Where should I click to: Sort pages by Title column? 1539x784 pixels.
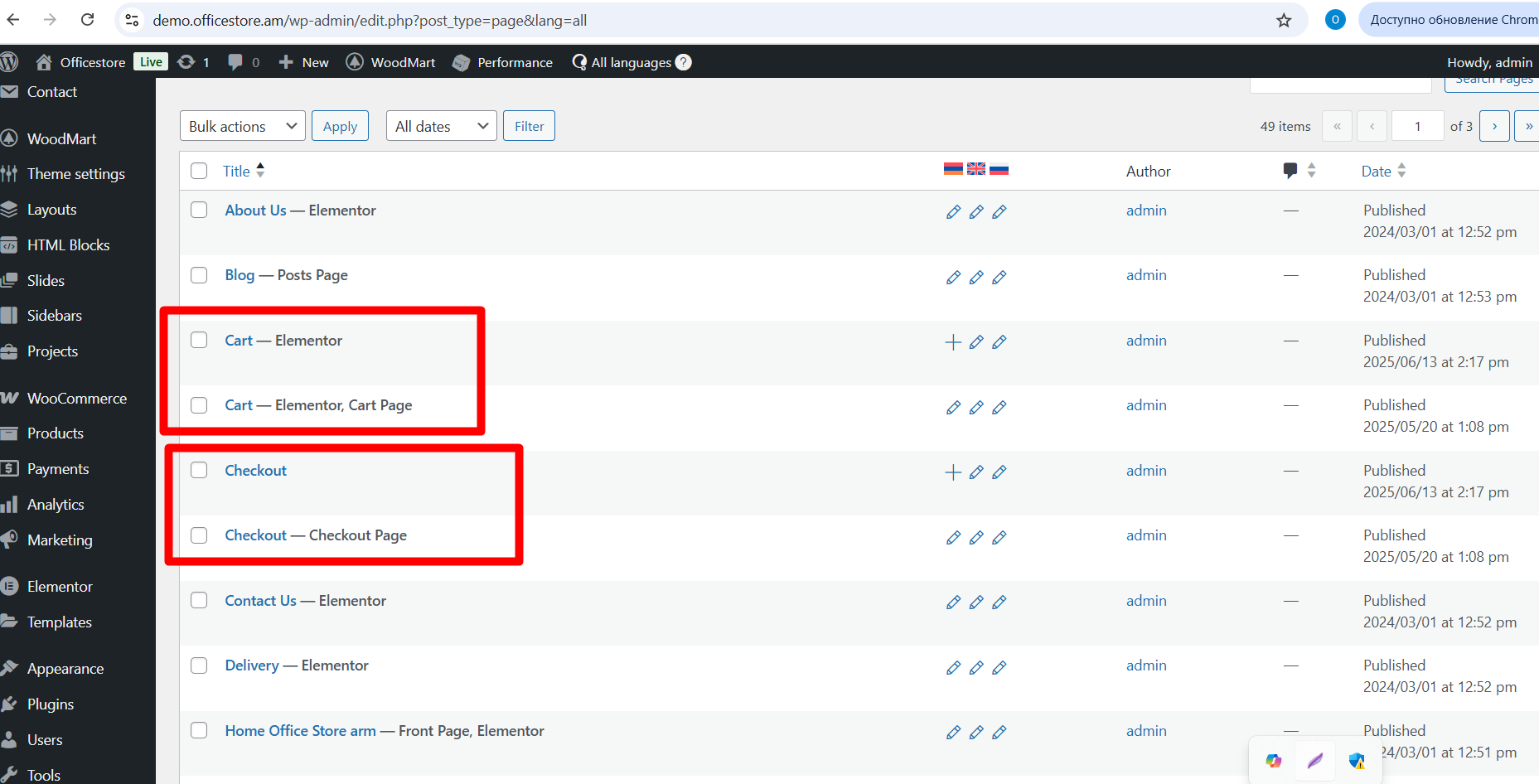pyautogui.click(x=244, y=171)
